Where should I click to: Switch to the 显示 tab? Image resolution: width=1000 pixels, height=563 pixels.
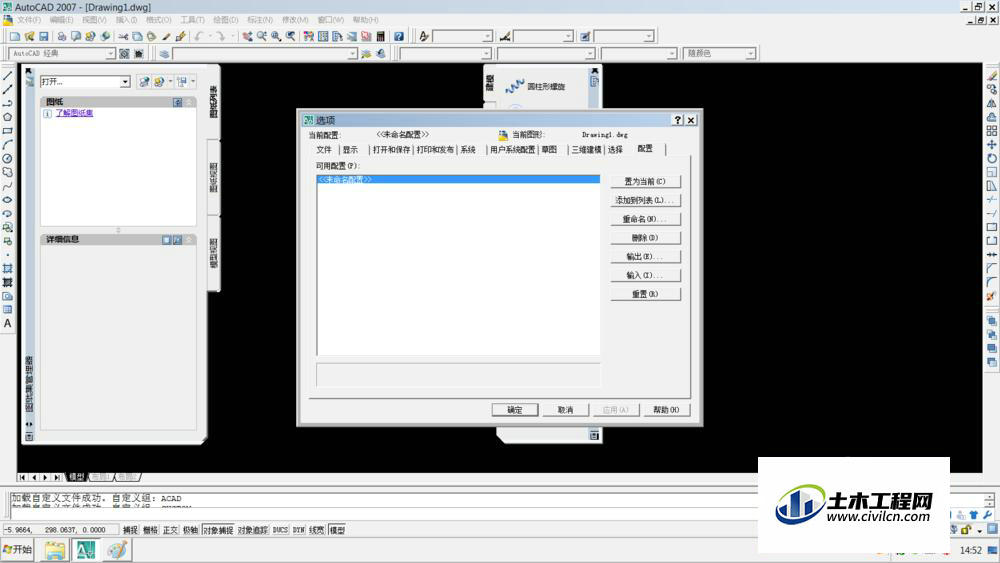[350, 150]
